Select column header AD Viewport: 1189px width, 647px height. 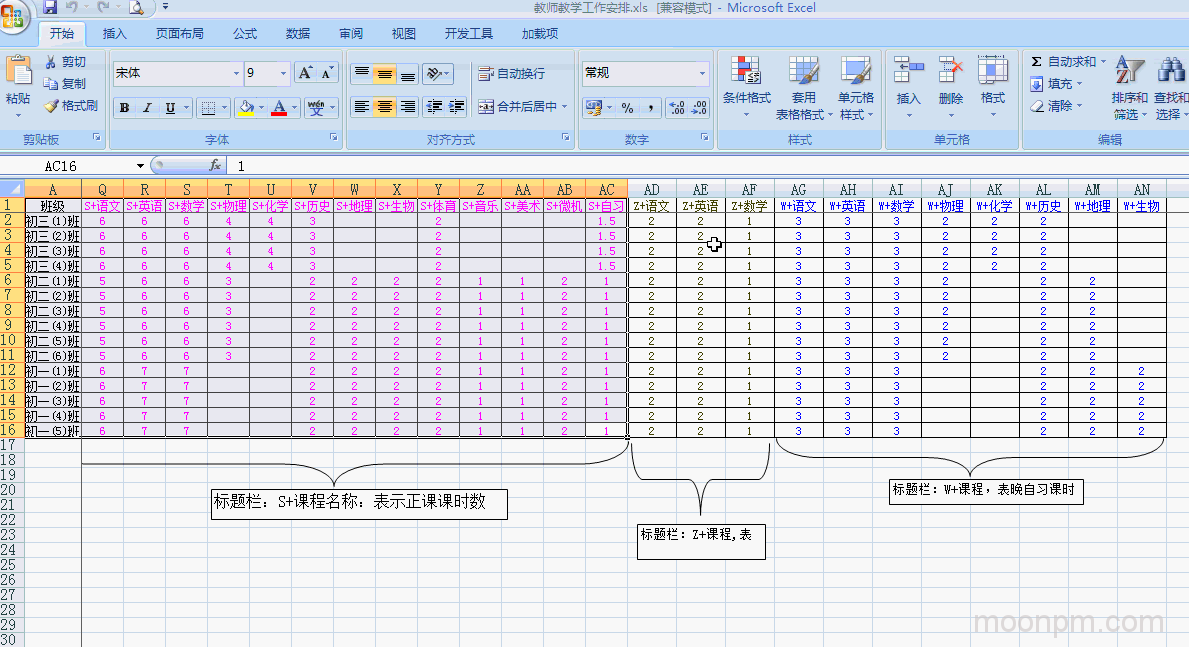pyautogui.click(x=652, y=190)
